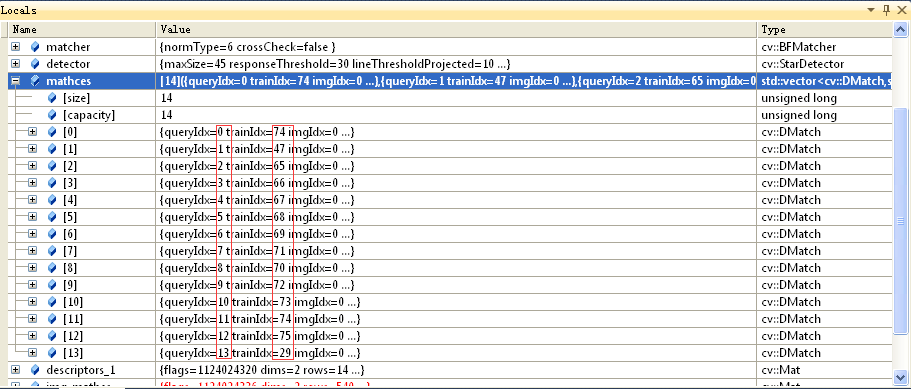This screenshot has height=389, width=911.
Task: Click the descriptors_1 variable icon
Action: coord(35,369)
